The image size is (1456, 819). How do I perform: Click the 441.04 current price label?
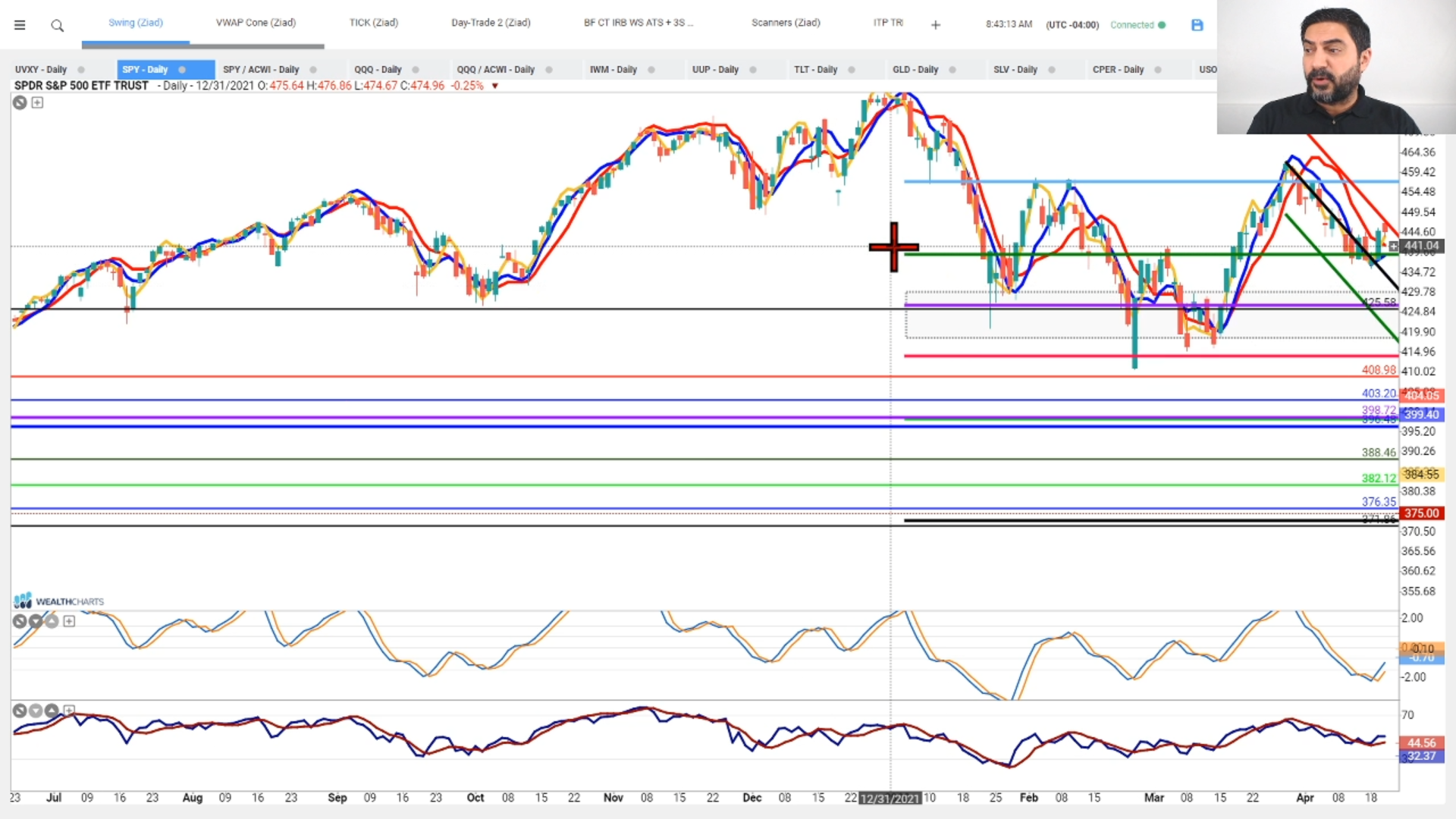point(1421,246)
